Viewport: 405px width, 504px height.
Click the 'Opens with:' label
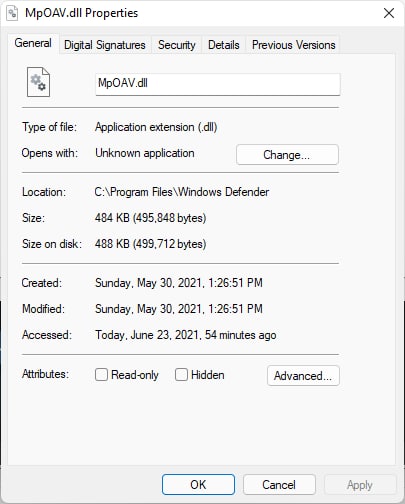tap(50, 153)
